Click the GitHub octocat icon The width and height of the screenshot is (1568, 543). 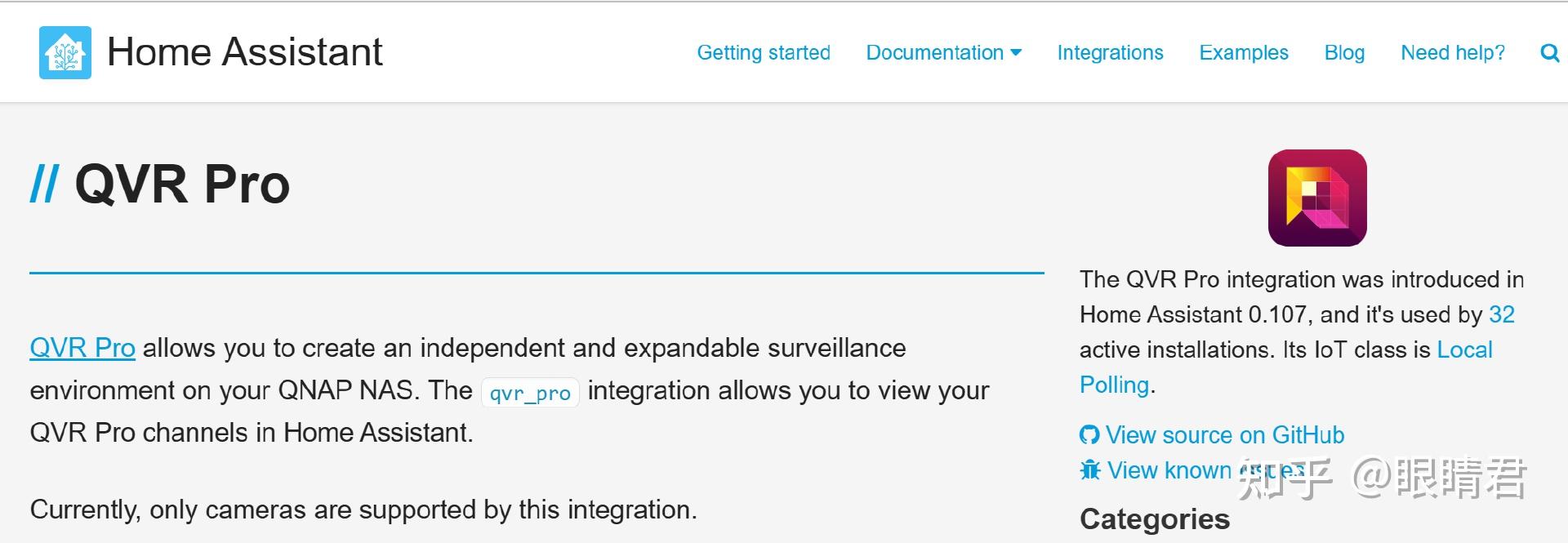click(x=1089, y=435)
